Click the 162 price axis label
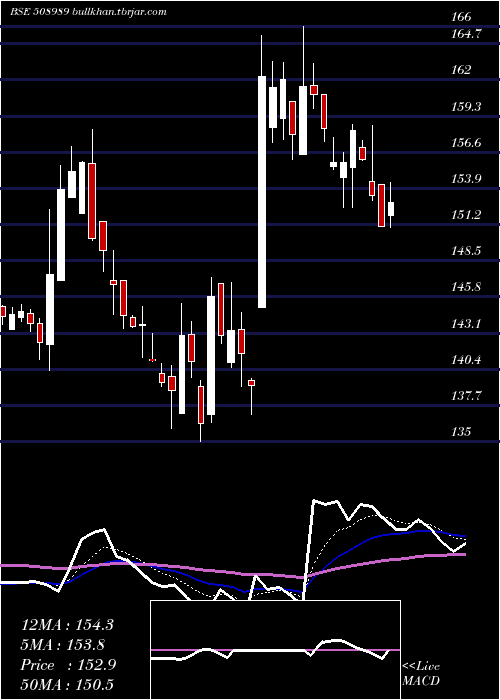The width and height of the screenshot is (500, 700). [x=462, y=70]
